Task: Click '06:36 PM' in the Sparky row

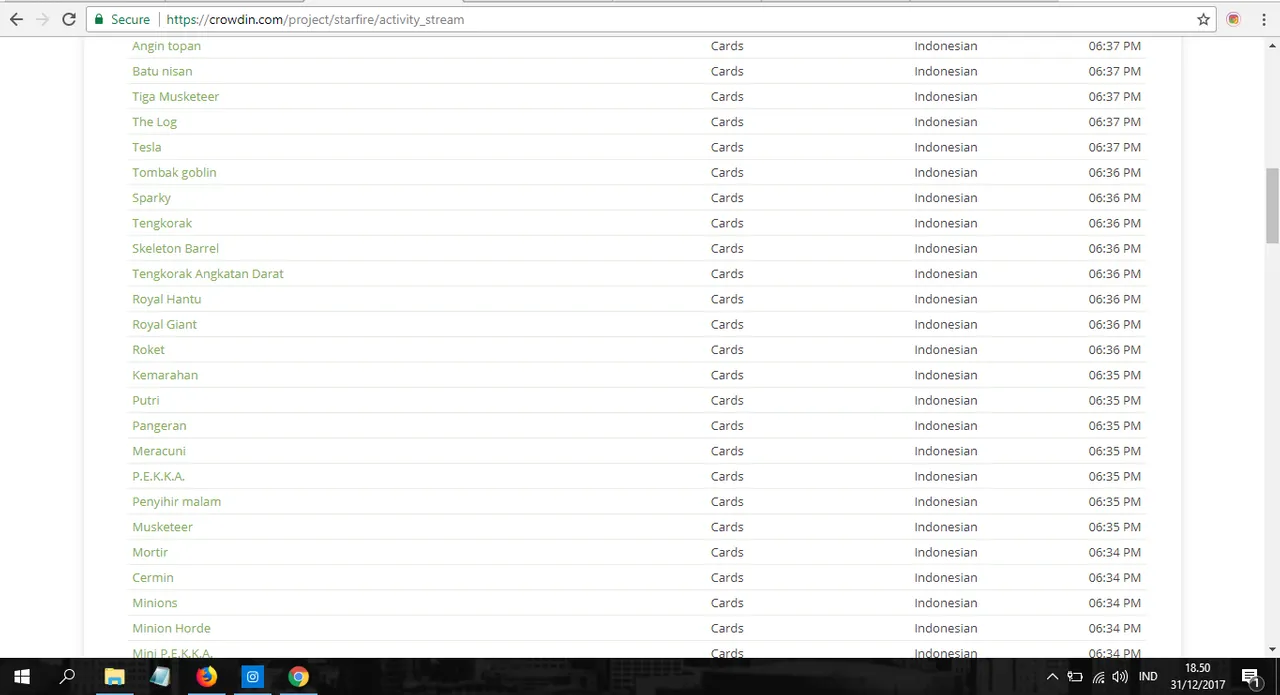Action: [1115, 198]
